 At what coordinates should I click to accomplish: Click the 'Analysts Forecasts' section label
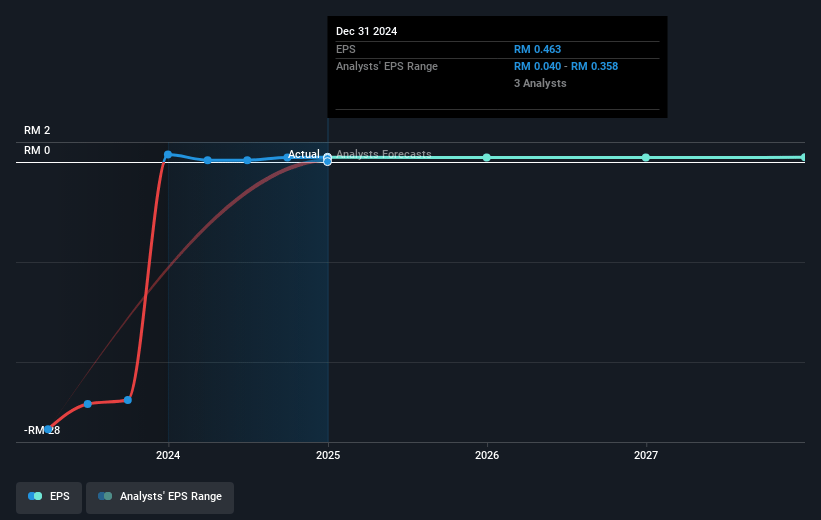tap(384, 154)
